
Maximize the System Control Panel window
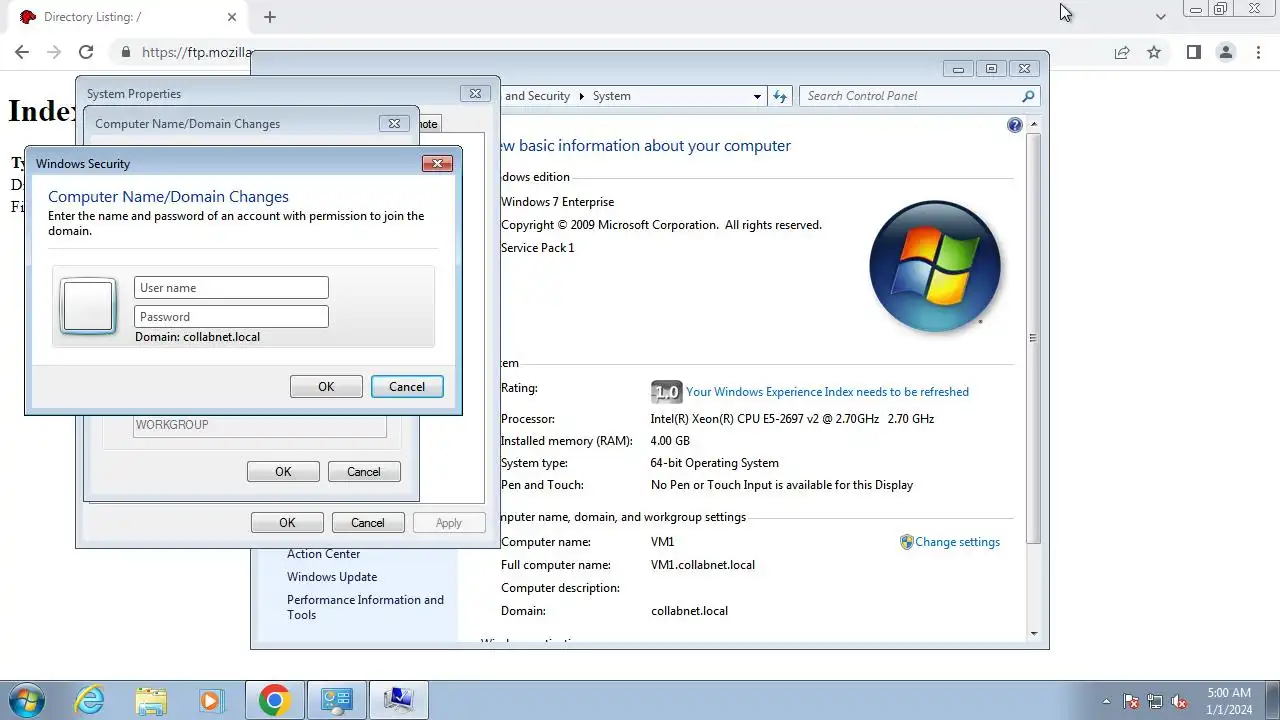click(991, 69)
